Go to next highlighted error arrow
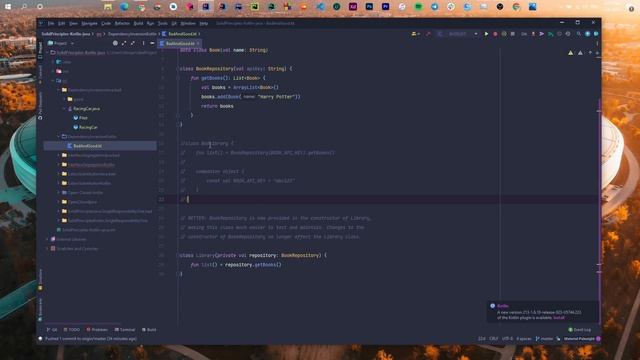 597,53
